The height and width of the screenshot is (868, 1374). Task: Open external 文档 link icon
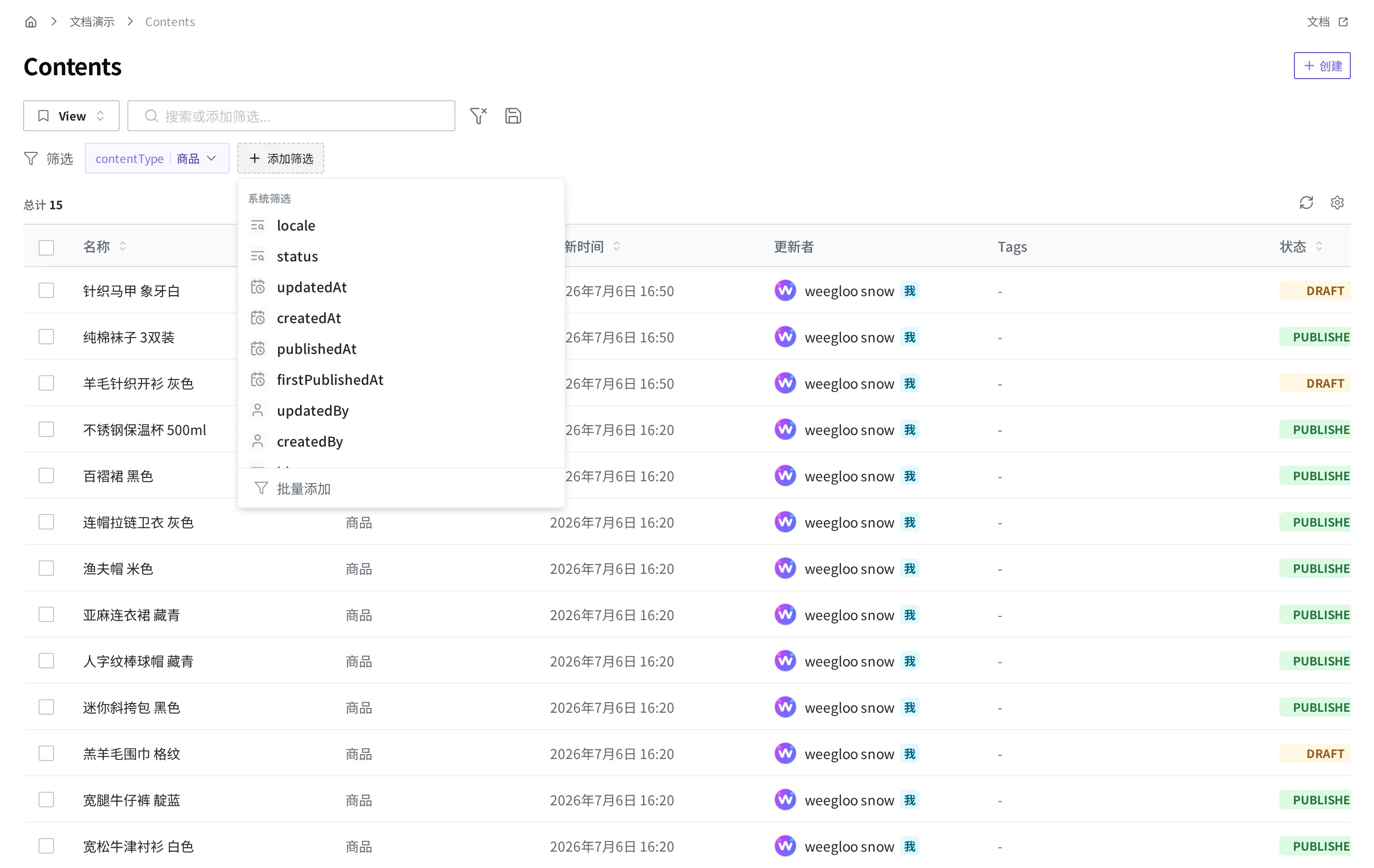coord(1343,22)
